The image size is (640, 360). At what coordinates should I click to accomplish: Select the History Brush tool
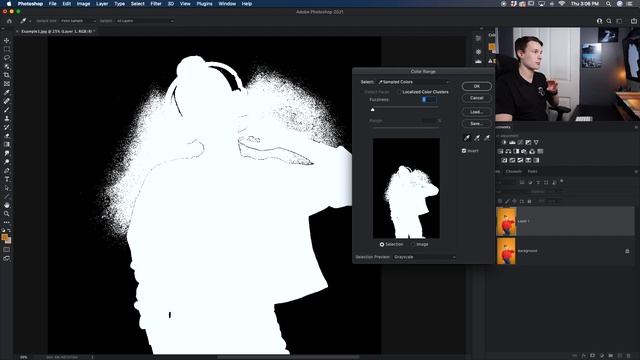7,127
